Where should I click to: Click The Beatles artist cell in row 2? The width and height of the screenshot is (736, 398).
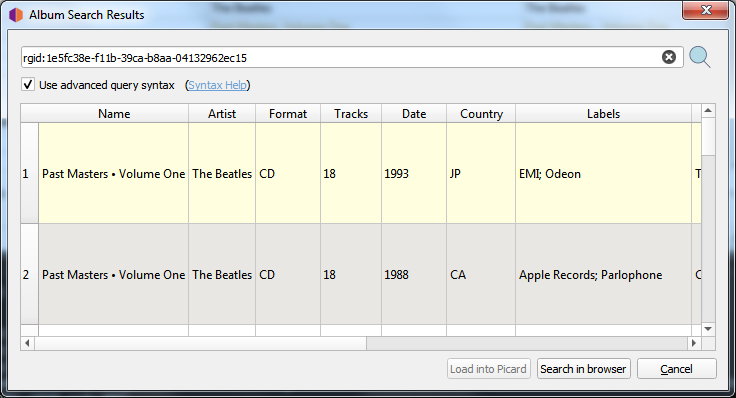coord(222,275)
